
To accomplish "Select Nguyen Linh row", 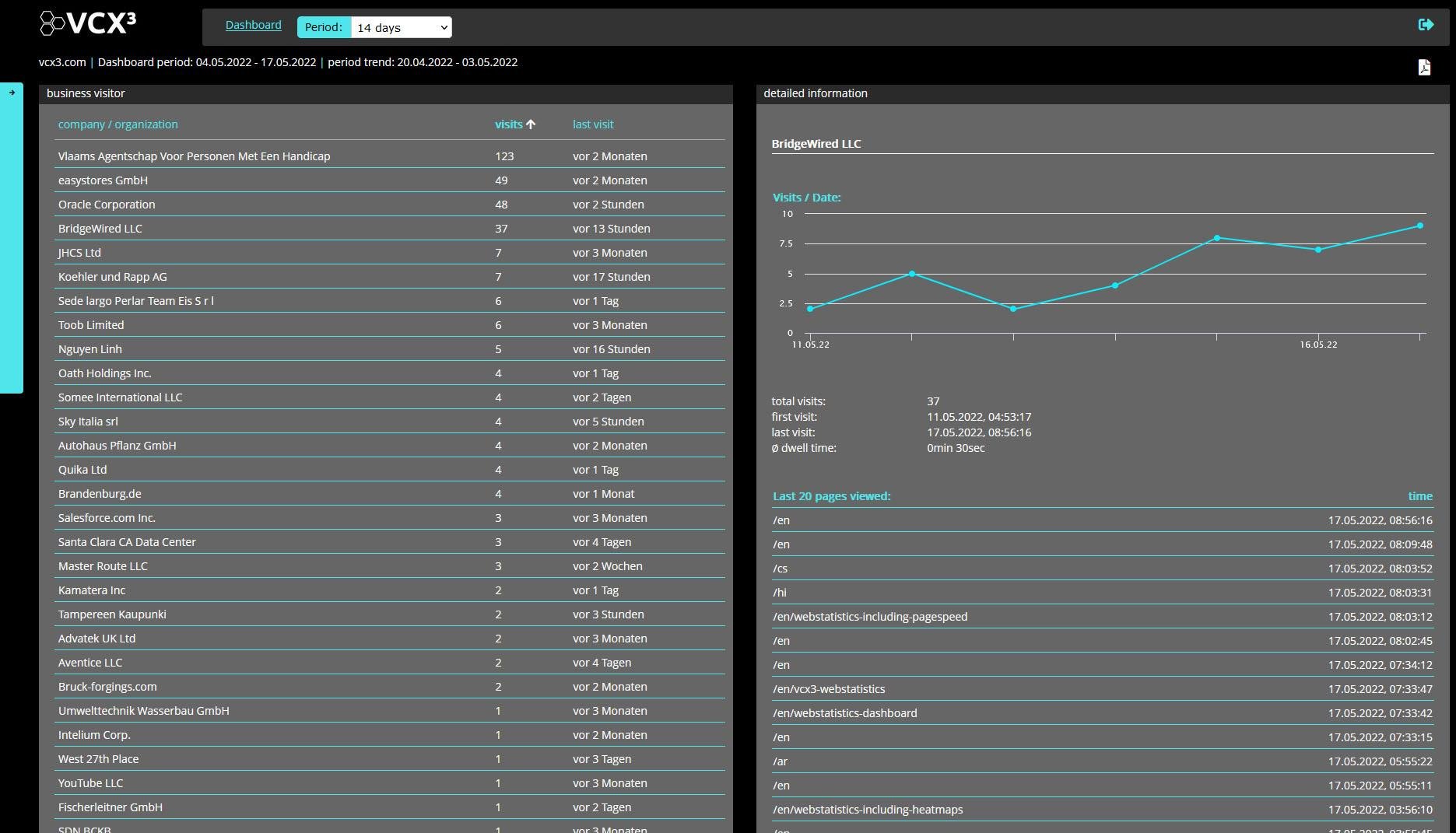I will point(389,349).
